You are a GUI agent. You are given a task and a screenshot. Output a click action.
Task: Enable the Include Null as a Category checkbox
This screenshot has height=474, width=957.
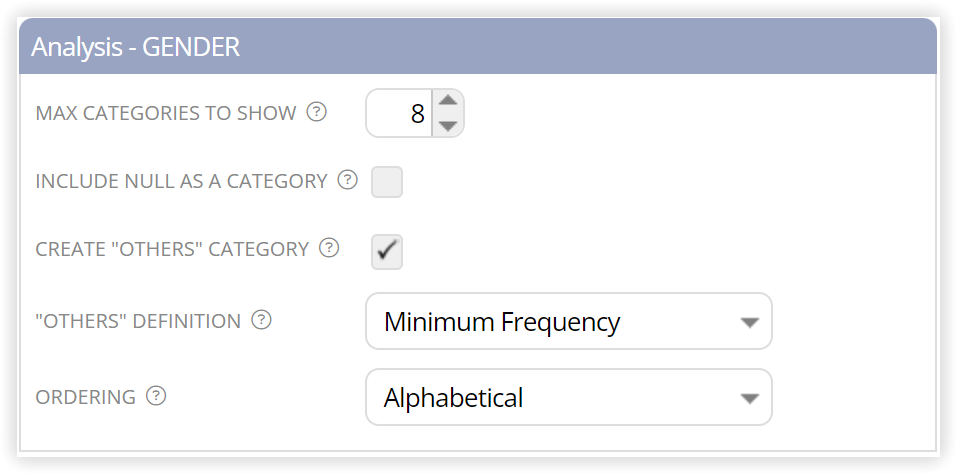coord(387,182)
